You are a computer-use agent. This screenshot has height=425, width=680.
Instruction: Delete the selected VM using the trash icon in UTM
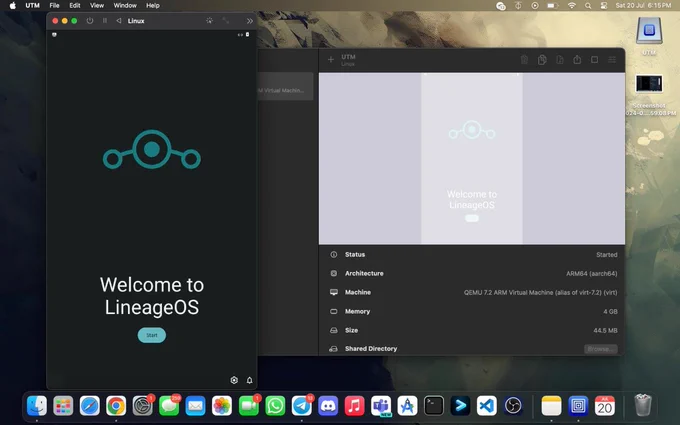pyautogui.click(x=524, y=60)
